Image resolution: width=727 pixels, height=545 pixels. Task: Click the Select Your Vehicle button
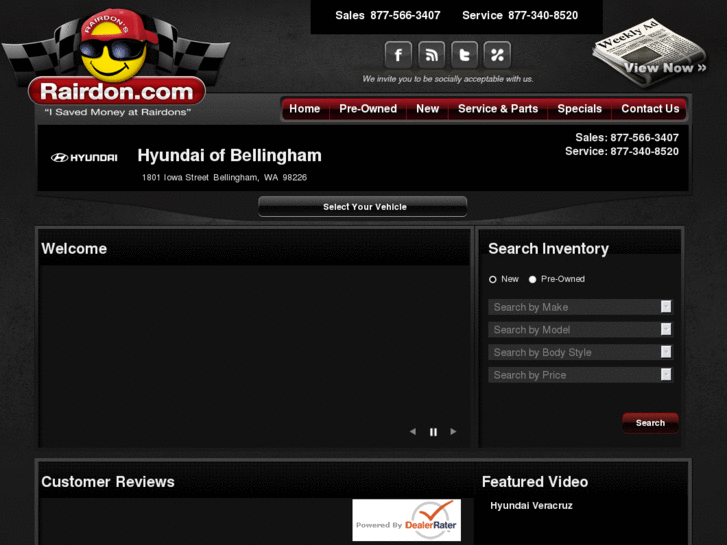tap(363, 207)
